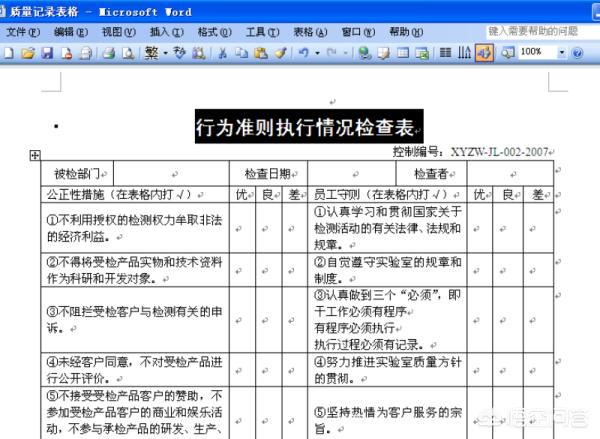600x439 pixels.
Task: Open Print Preview from toolbar
Action: coord(129,53)
